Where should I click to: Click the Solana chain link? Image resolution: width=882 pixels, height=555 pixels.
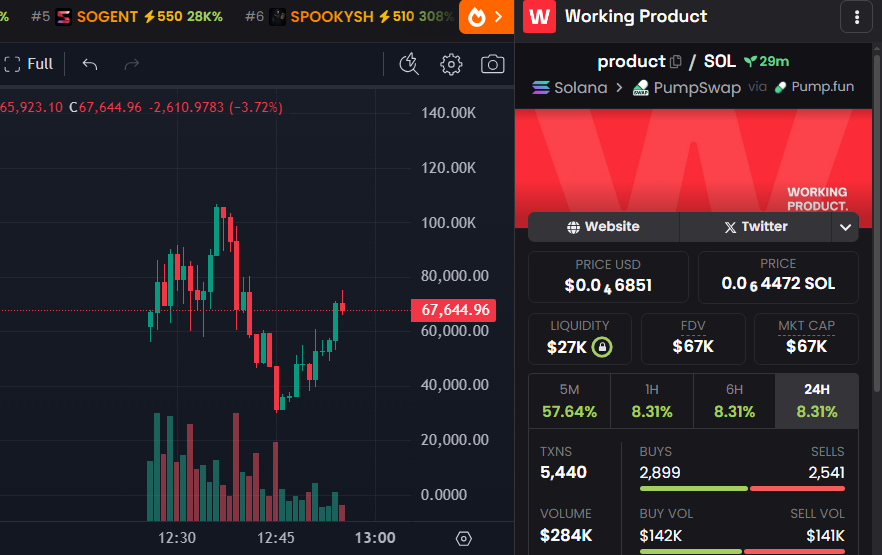click(570, 88)
